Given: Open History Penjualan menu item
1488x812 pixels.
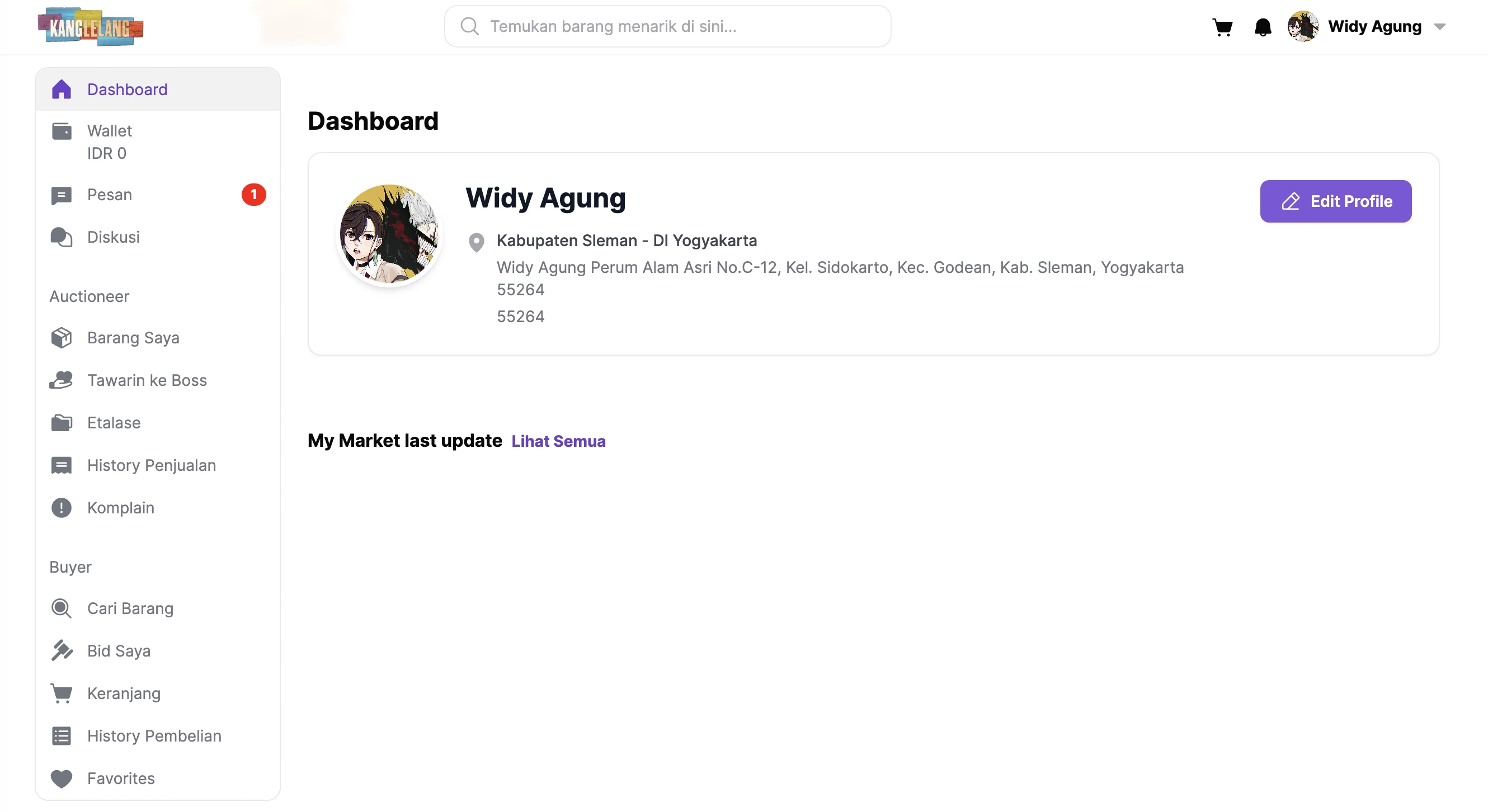Looking at the screenshot, I should (158, 465).
